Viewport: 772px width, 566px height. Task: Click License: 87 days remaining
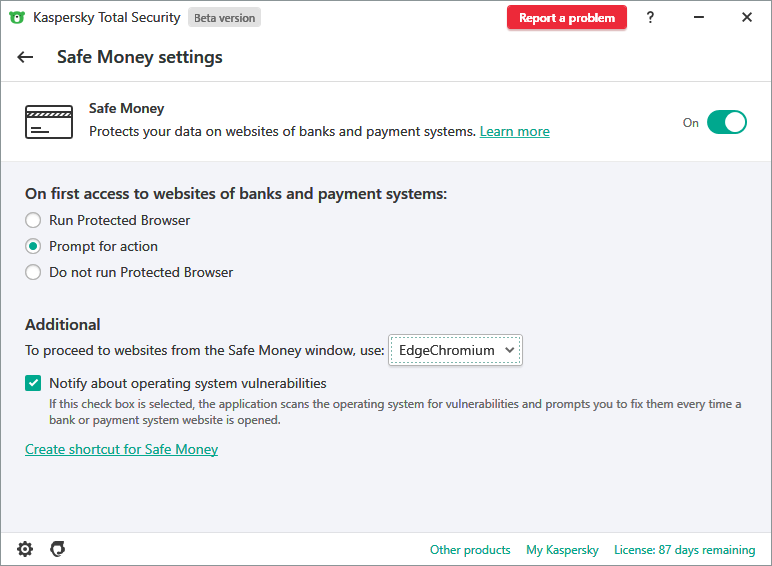[684, 550]
